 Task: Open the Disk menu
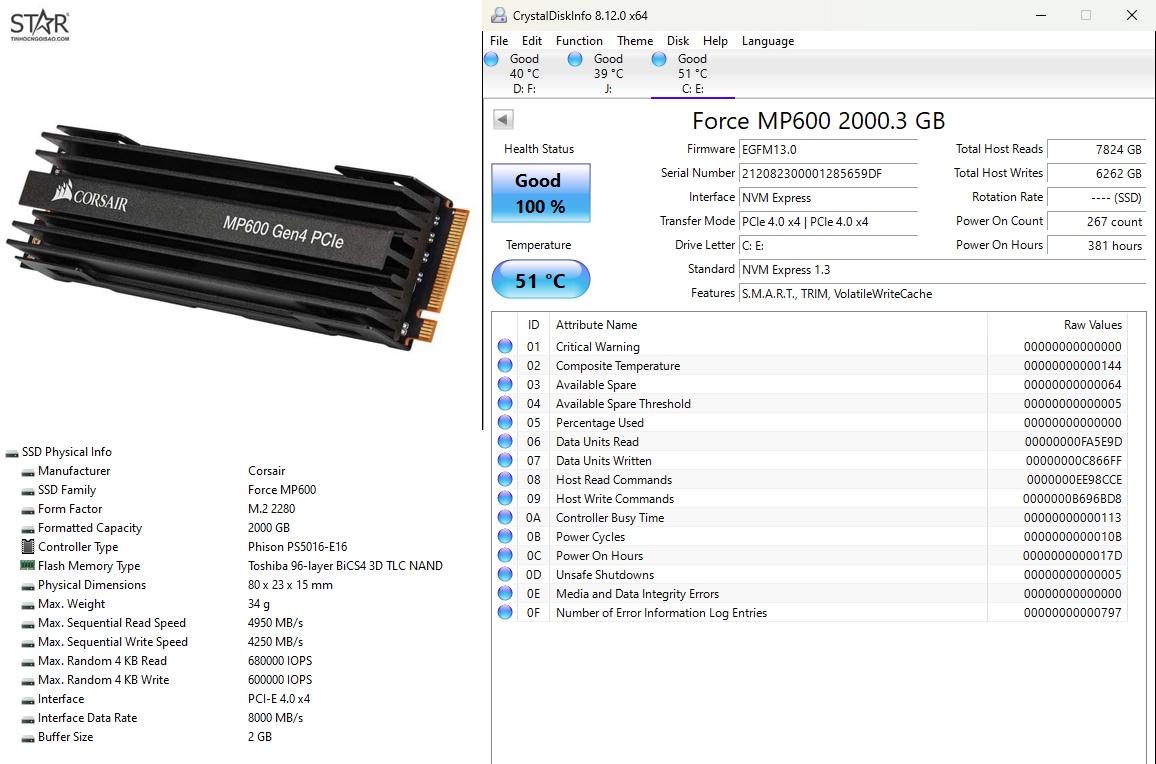click(678, 41)
